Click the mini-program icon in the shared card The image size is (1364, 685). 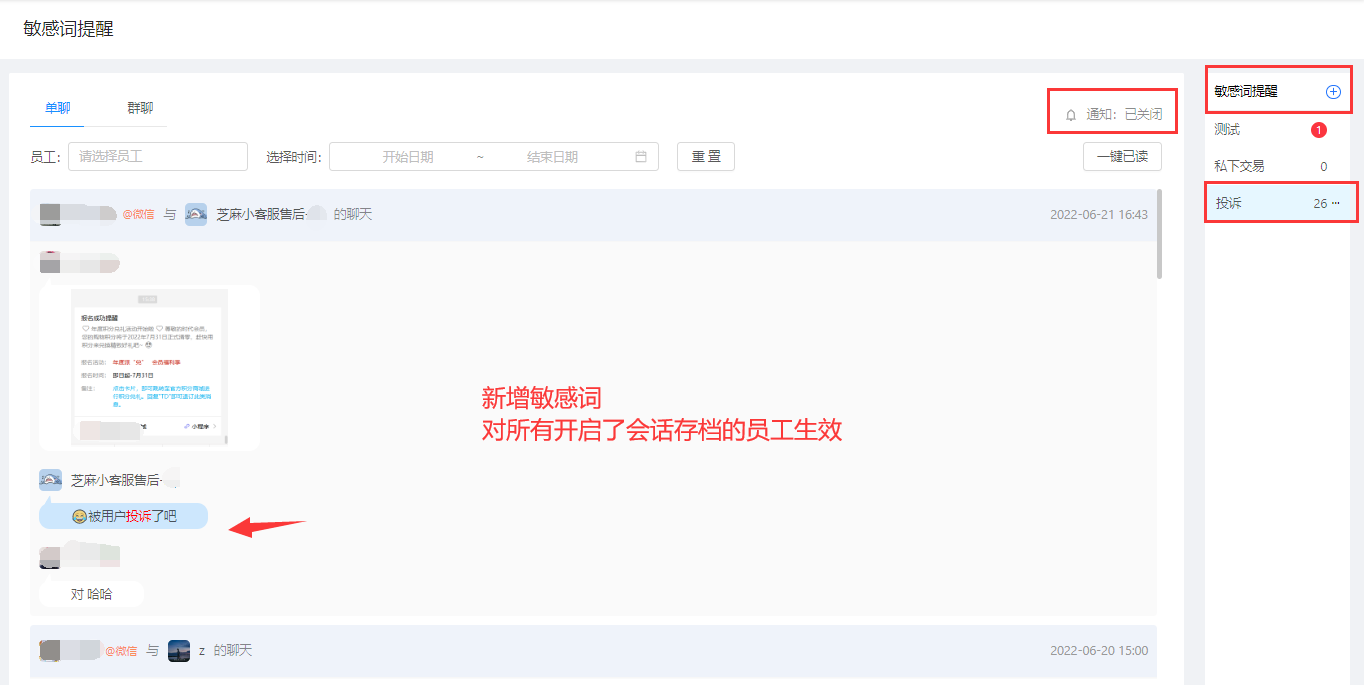(187, 427)
